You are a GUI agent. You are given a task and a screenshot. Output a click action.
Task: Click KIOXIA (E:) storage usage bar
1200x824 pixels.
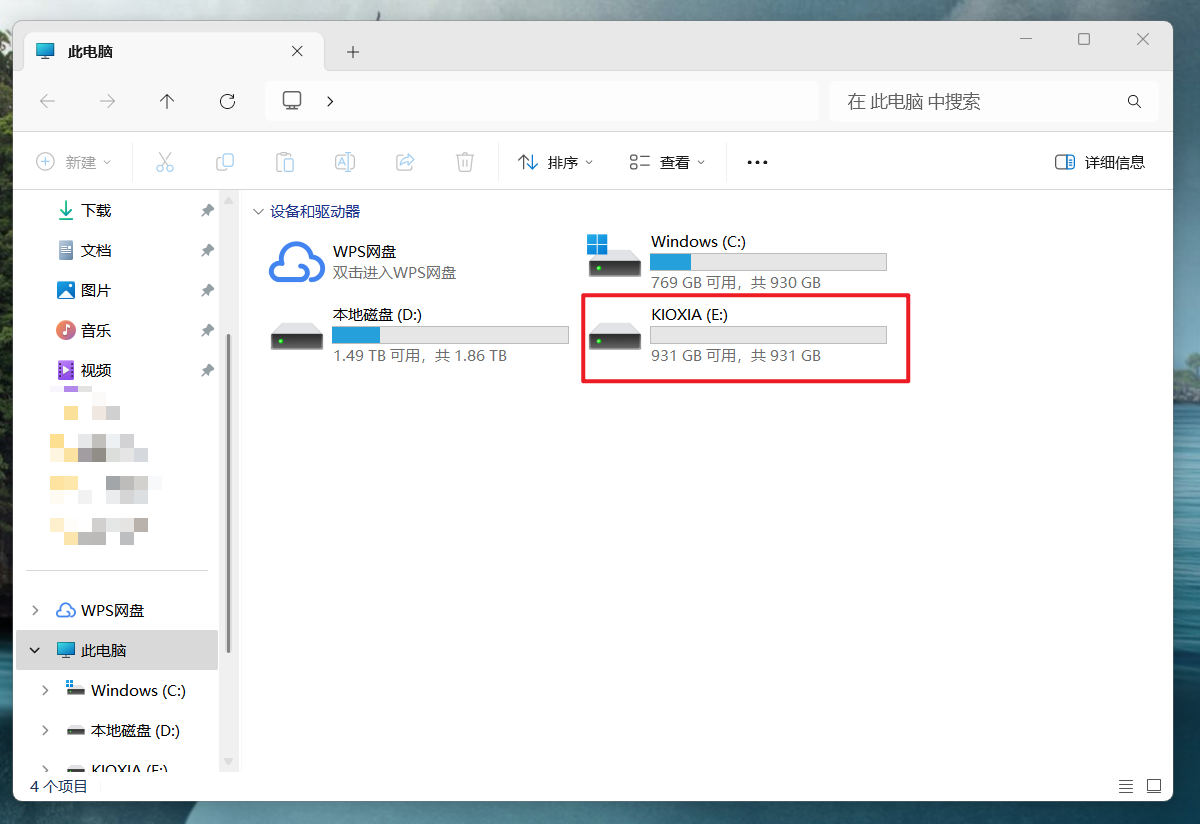point(768,335)
